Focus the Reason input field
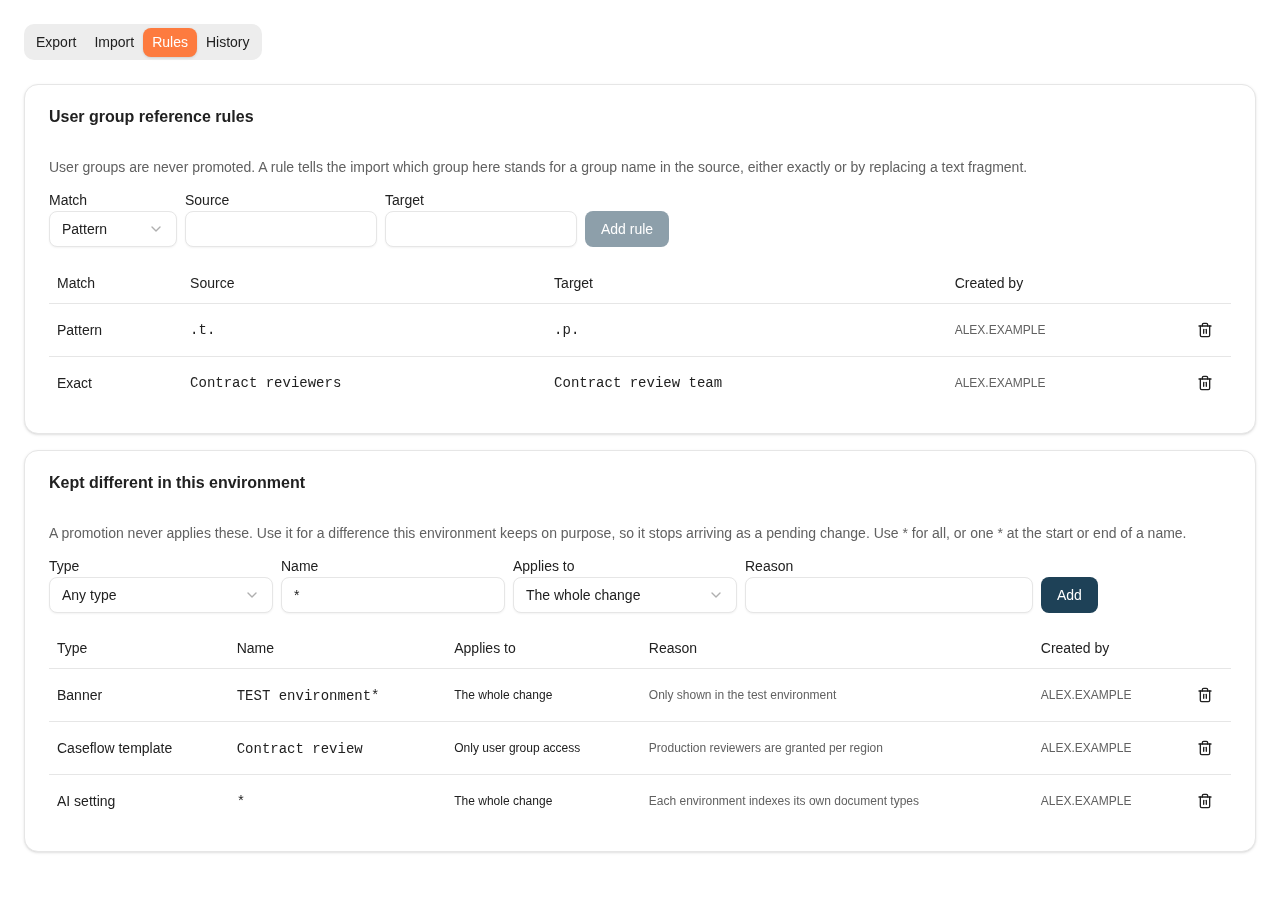Viewport: 1280px width, 900px height. tap(889, 595)
